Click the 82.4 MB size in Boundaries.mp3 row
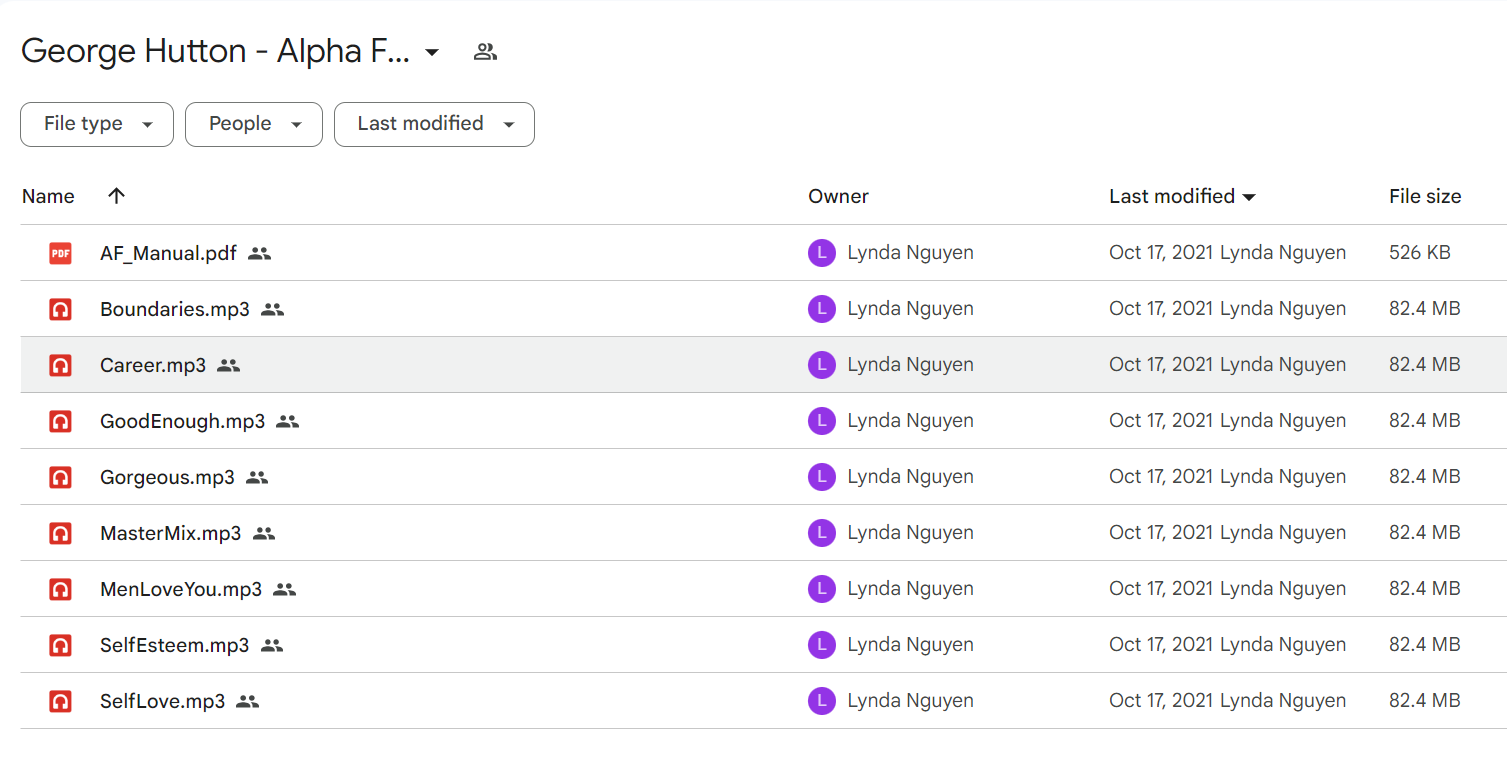1507x770 pixels. point(1424,309)
